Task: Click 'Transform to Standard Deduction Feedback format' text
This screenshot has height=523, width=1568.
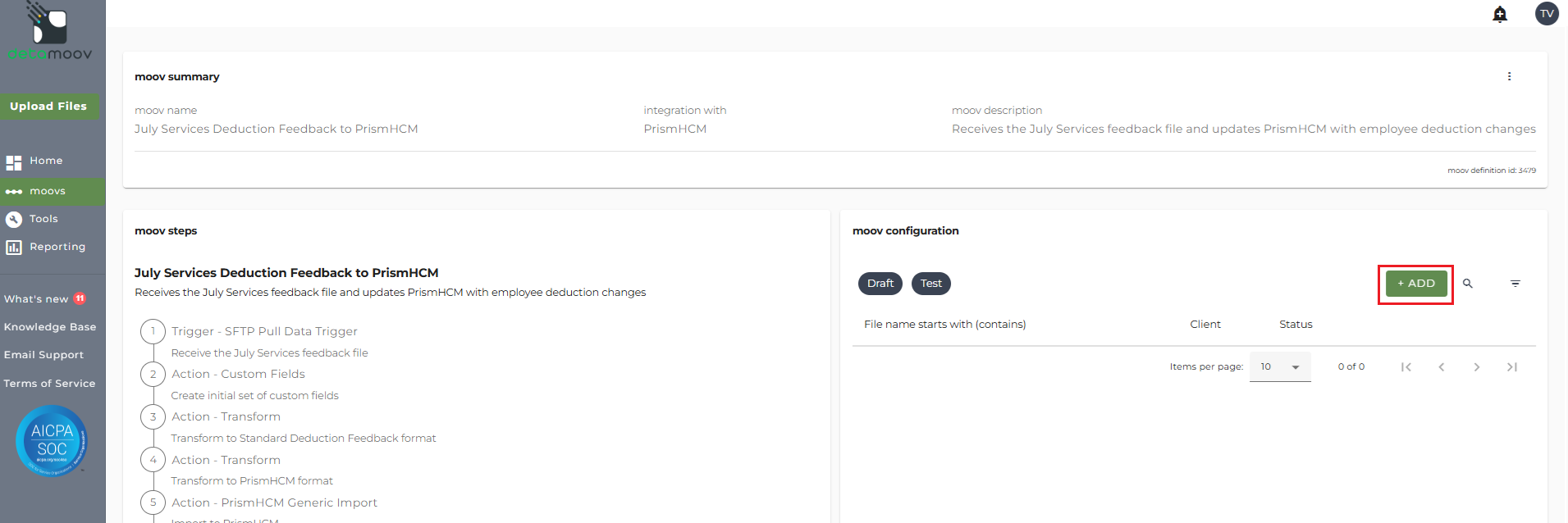Action: coord(304,439)
